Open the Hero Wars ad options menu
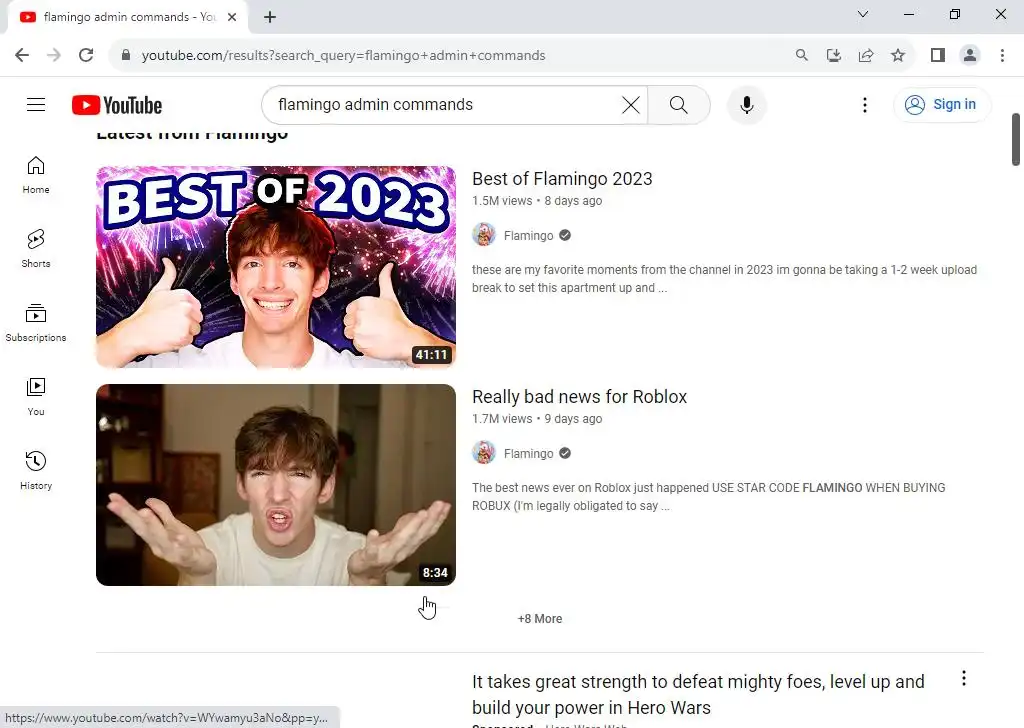Viewport: 1024px width, 728px height. (x=964, y=678)
